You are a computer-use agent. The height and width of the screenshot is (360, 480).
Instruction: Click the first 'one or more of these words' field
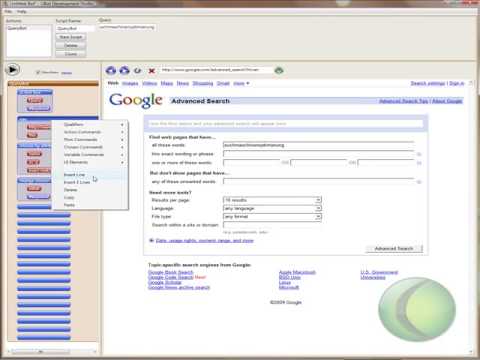pyautogui.click(x=251, y=162)
